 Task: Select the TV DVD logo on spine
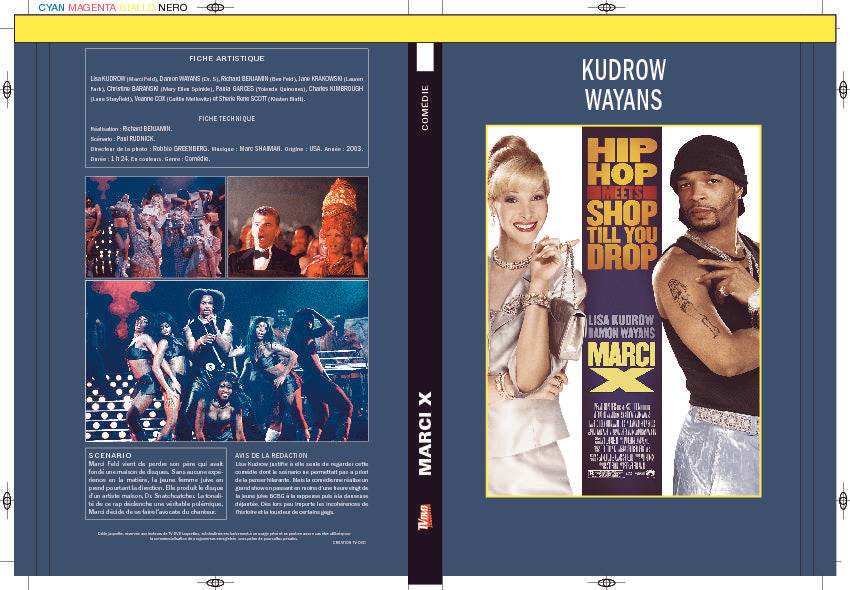pos(425,516)
